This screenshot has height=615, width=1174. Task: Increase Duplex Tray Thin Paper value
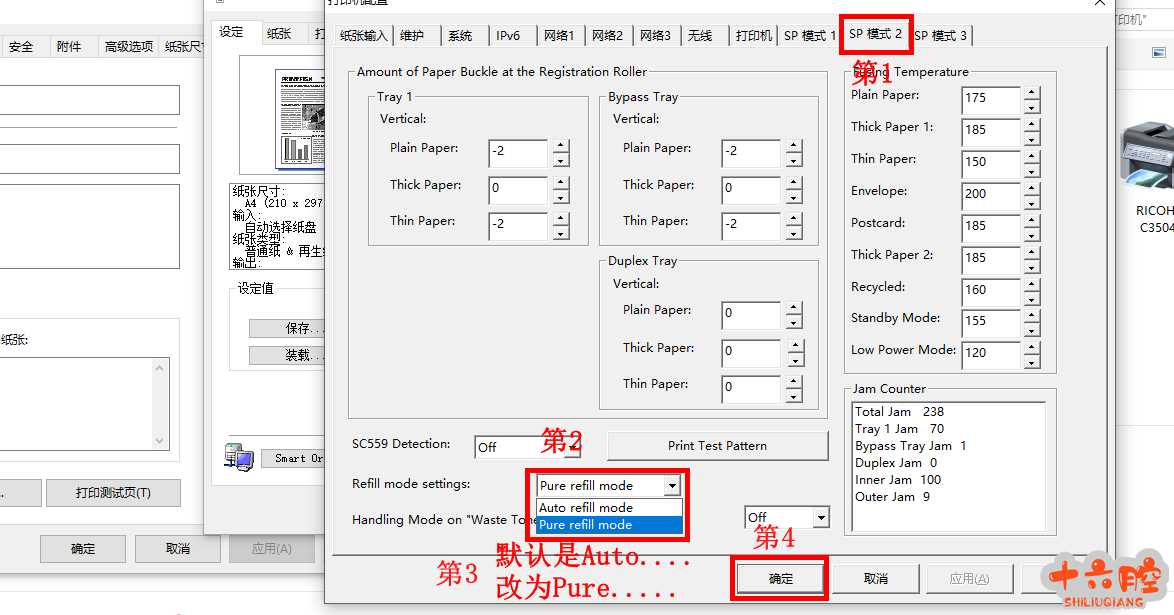[x=794, y=379]
